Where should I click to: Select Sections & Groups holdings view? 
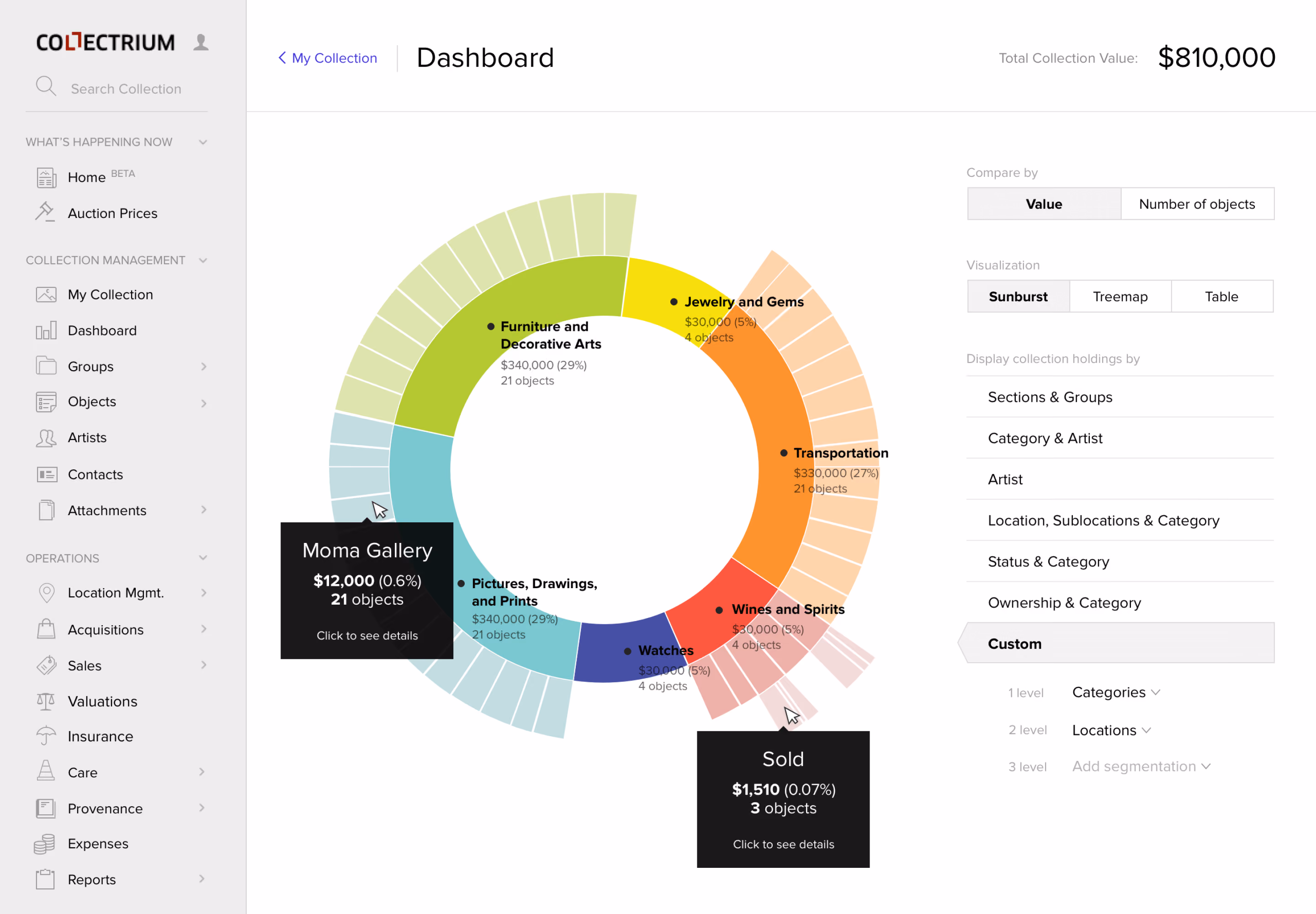tap(1120, 397)
